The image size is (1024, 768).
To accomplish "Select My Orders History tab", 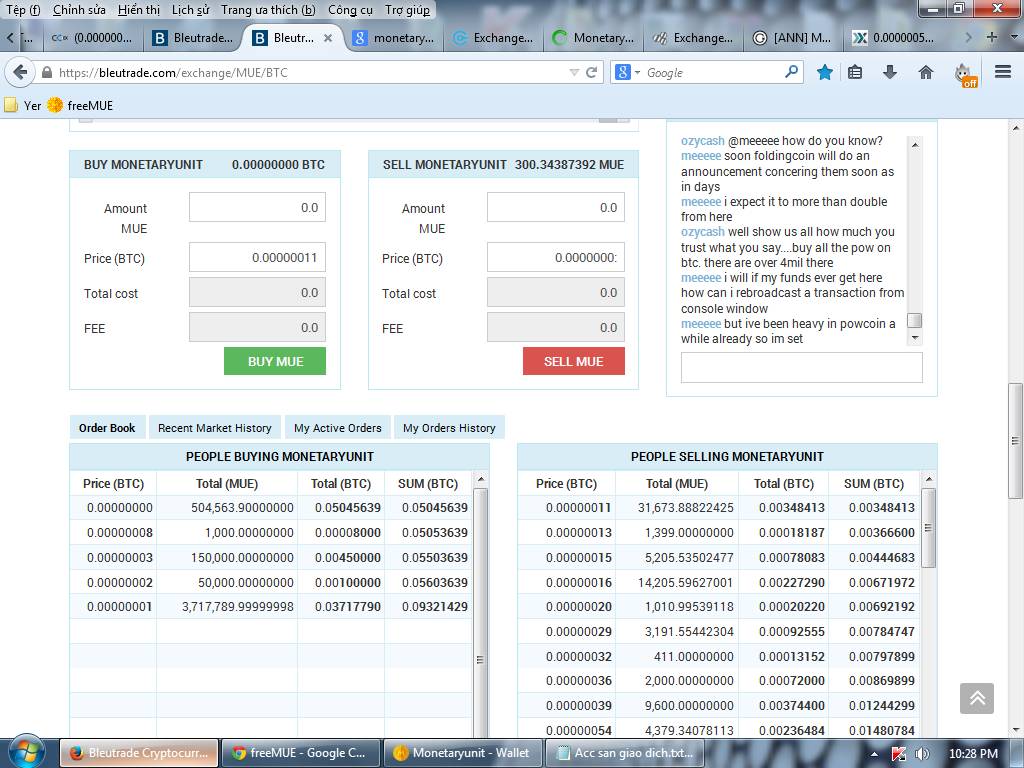I will pos(449,428).
